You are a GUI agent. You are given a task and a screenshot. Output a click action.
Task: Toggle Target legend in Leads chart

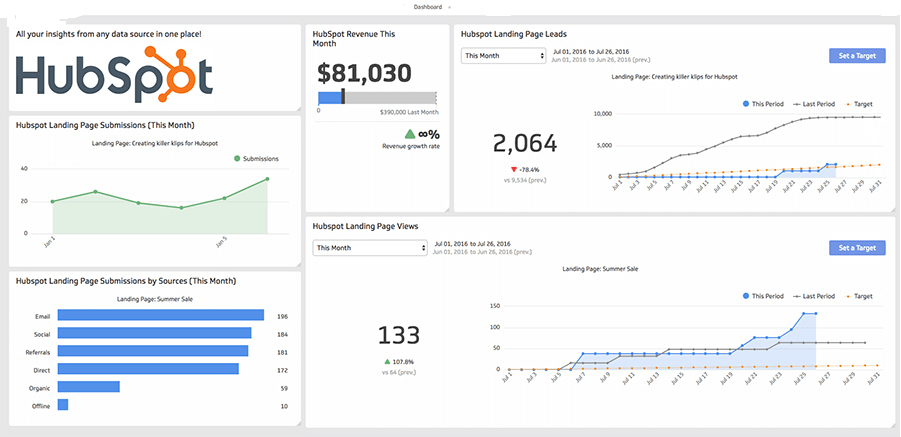click(859, 105)
